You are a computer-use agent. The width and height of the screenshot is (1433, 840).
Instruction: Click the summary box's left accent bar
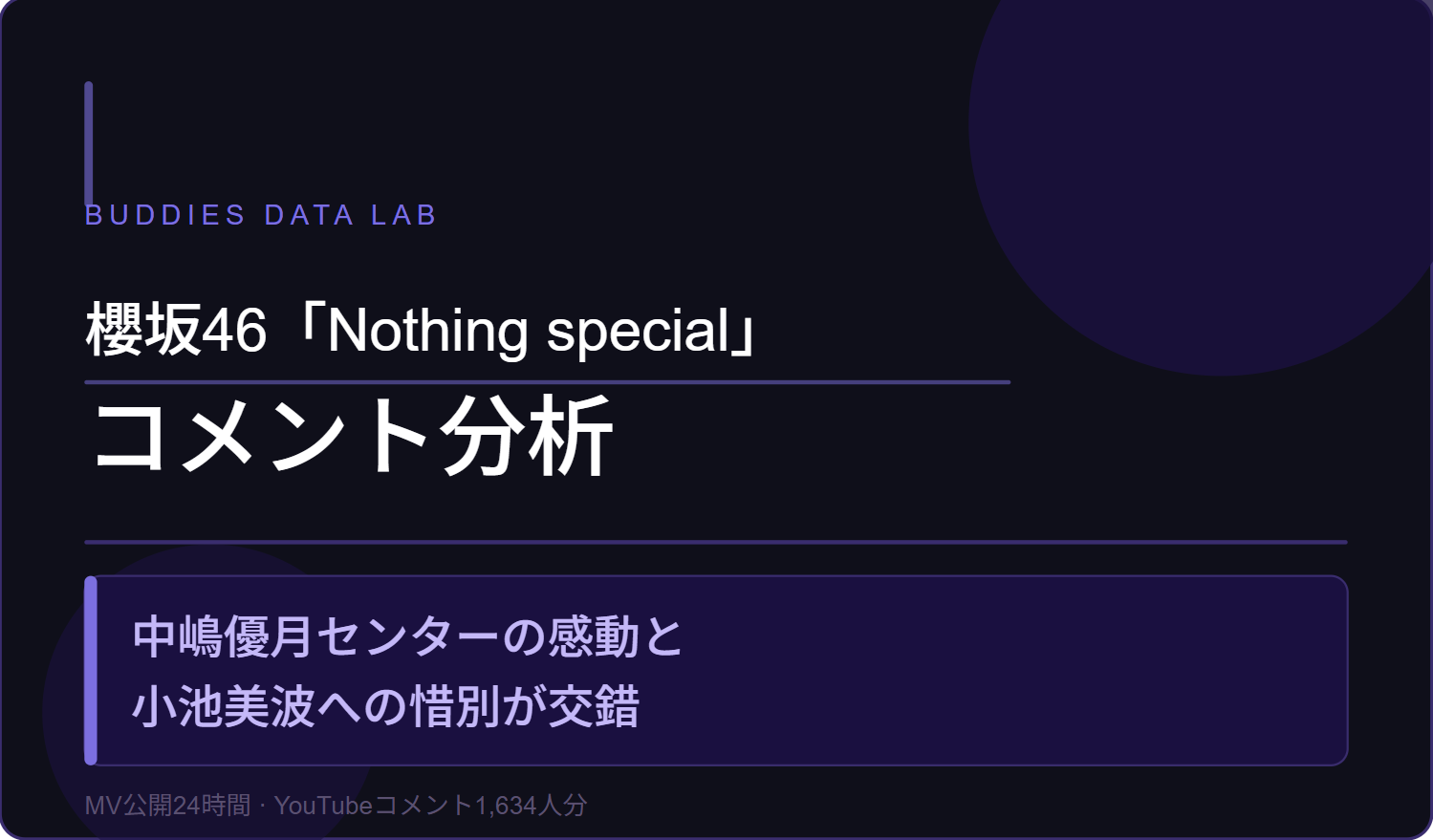(x=91, y=670)
